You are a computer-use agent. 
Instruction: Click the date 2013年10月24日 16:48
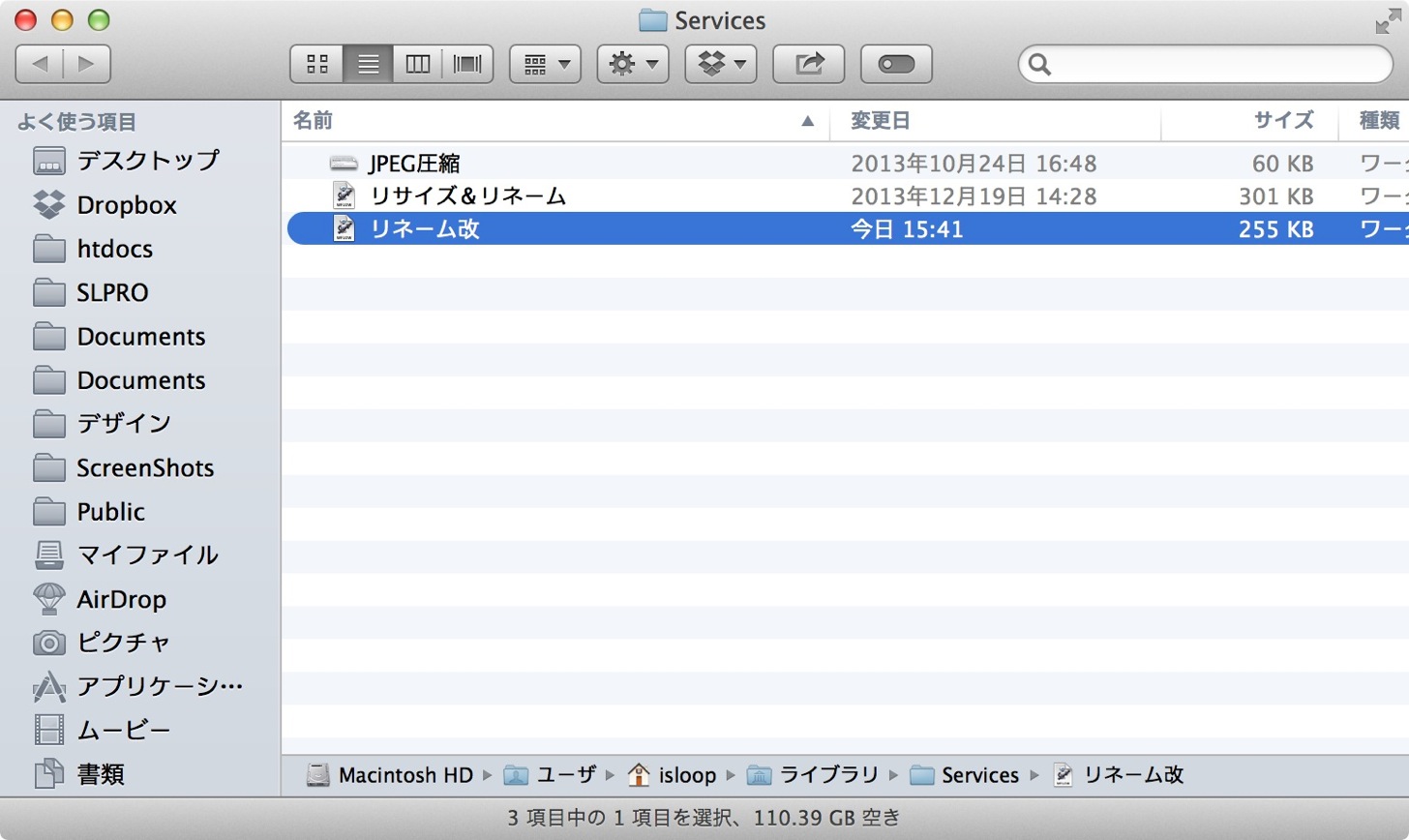click(974, 164)
